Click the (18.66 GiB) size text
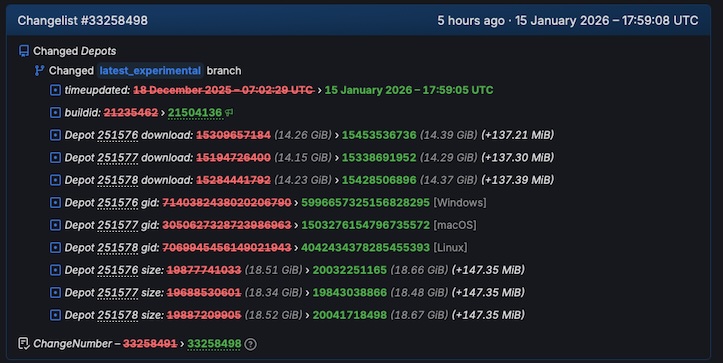 click(419, 270)
